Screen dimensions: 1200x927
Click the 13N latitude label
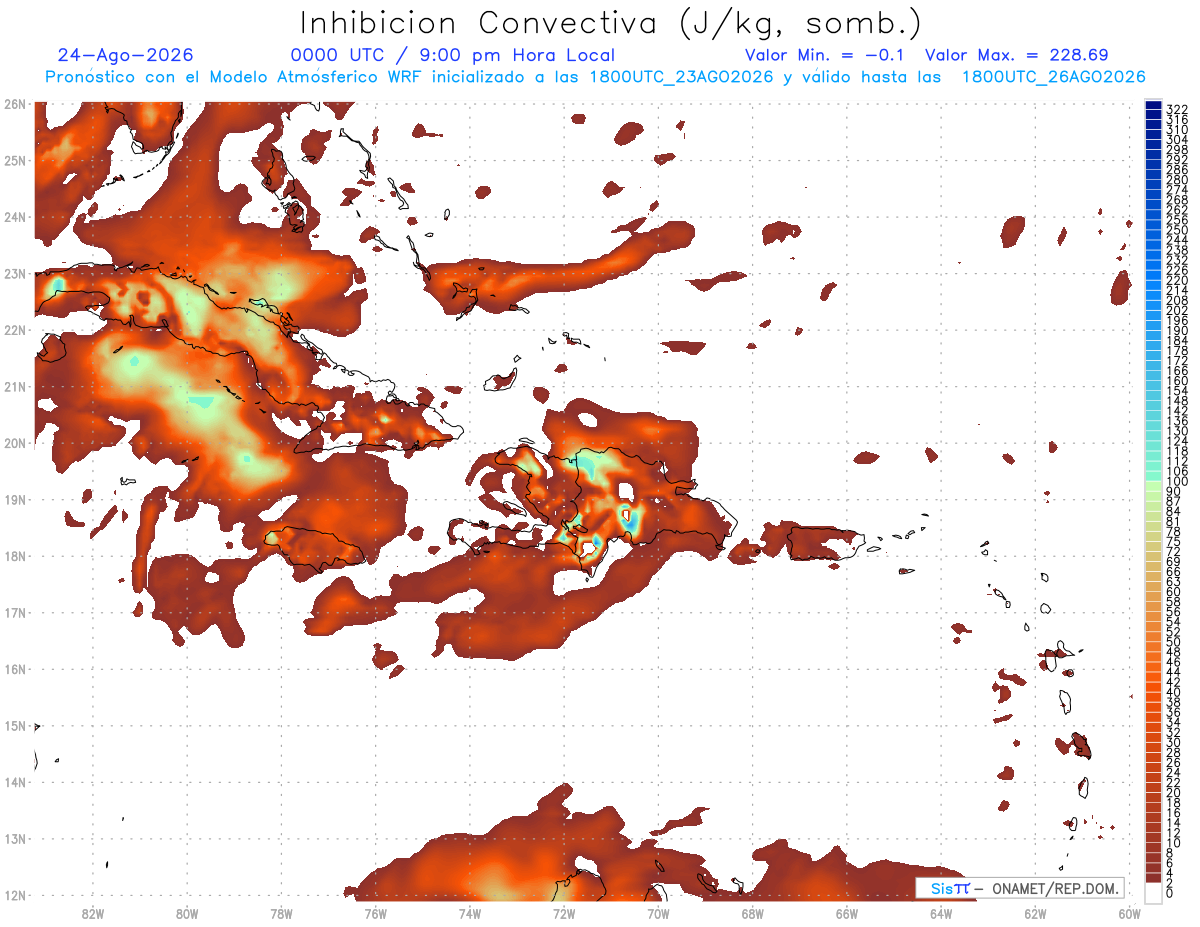point(15,838)
